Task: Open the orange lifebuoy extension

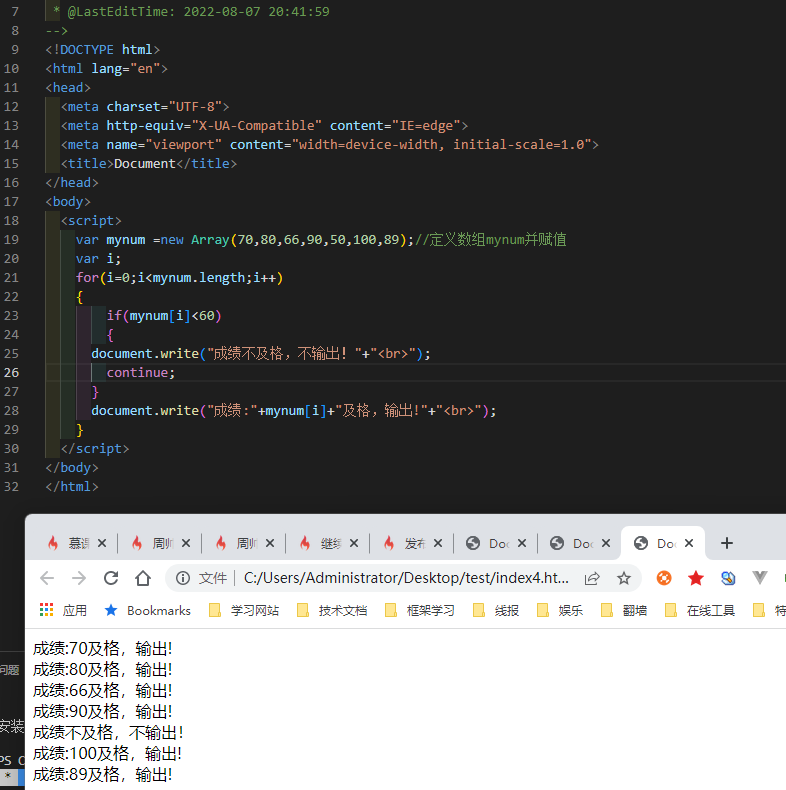Action: 664,578
